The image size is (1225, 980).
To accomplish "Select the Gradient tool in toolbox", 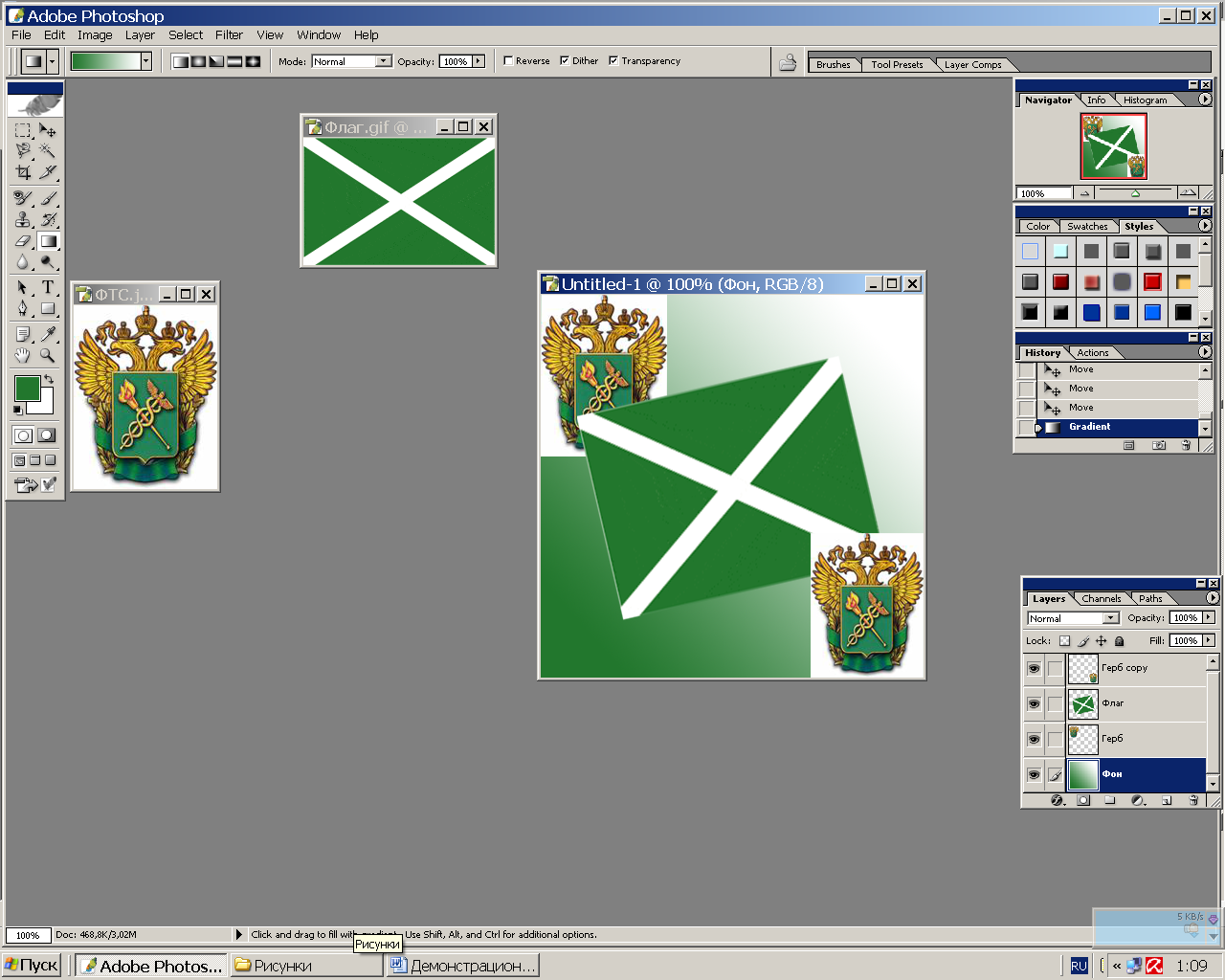I will pos(48,241).
